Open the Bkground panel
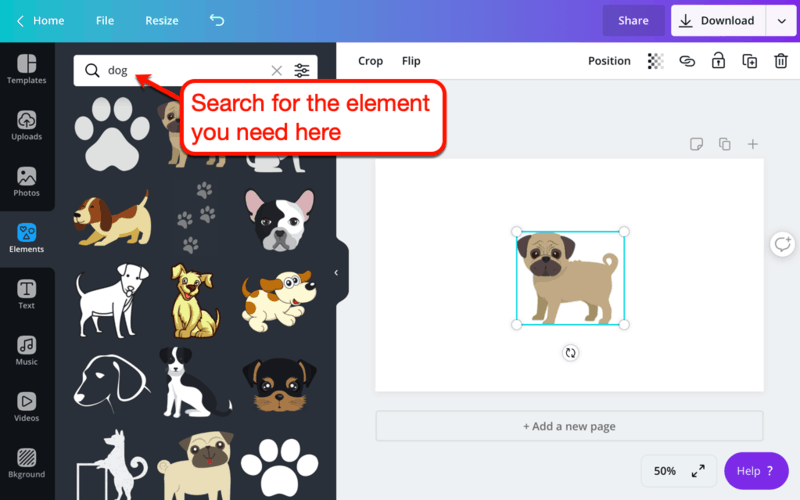The width and height of the screenshot is (800, 500). pyautogui.click(x=27, y=463)
